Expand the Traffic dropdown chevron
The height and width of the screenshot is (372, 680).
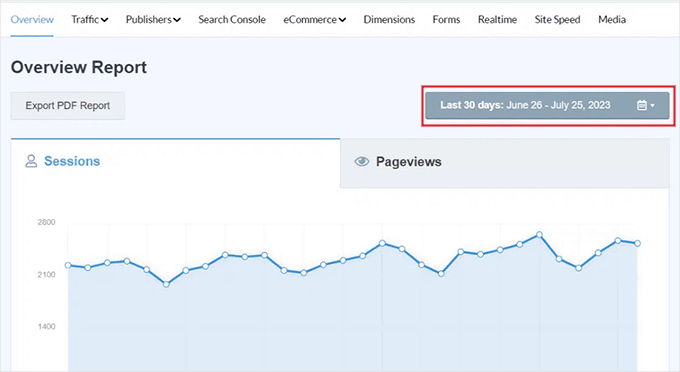[x=105, y=20]
